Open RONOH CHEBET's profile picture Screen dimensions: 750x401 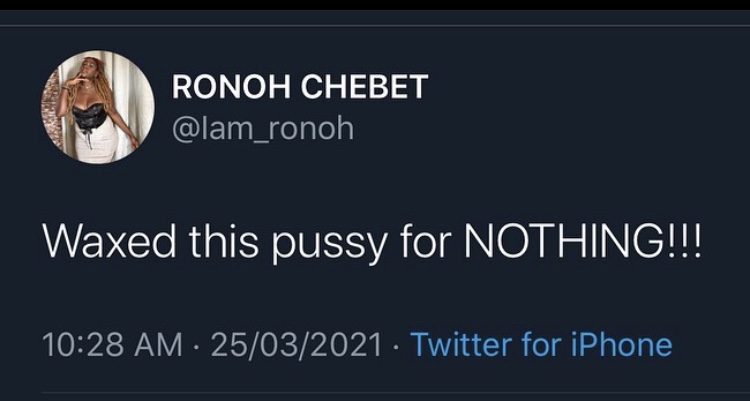point(98,107)
